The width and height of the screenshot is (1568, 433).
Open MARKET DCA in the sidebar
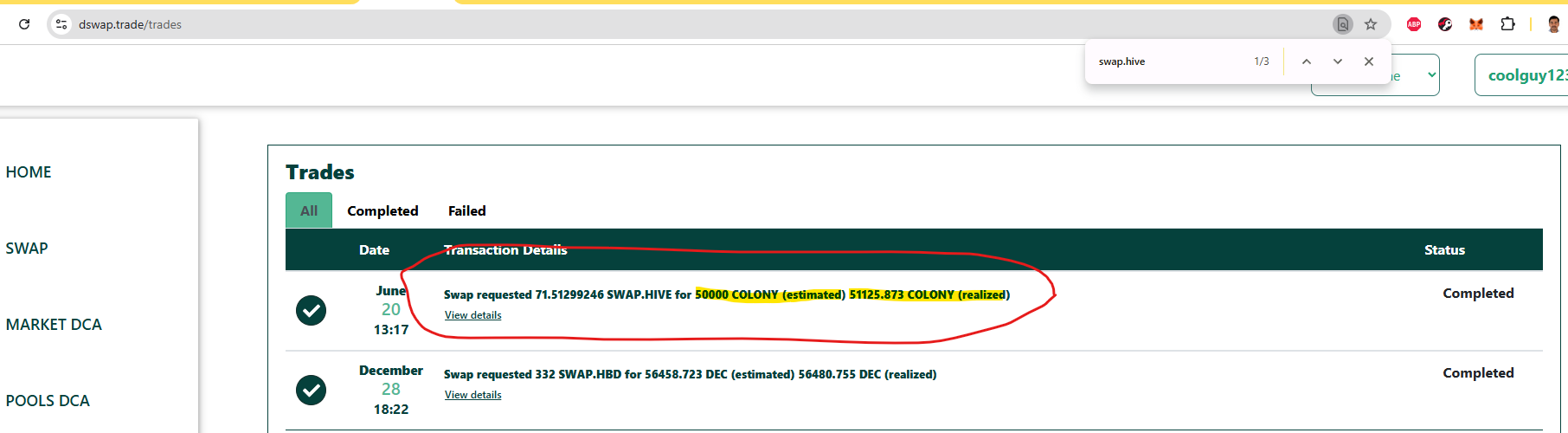54,325
